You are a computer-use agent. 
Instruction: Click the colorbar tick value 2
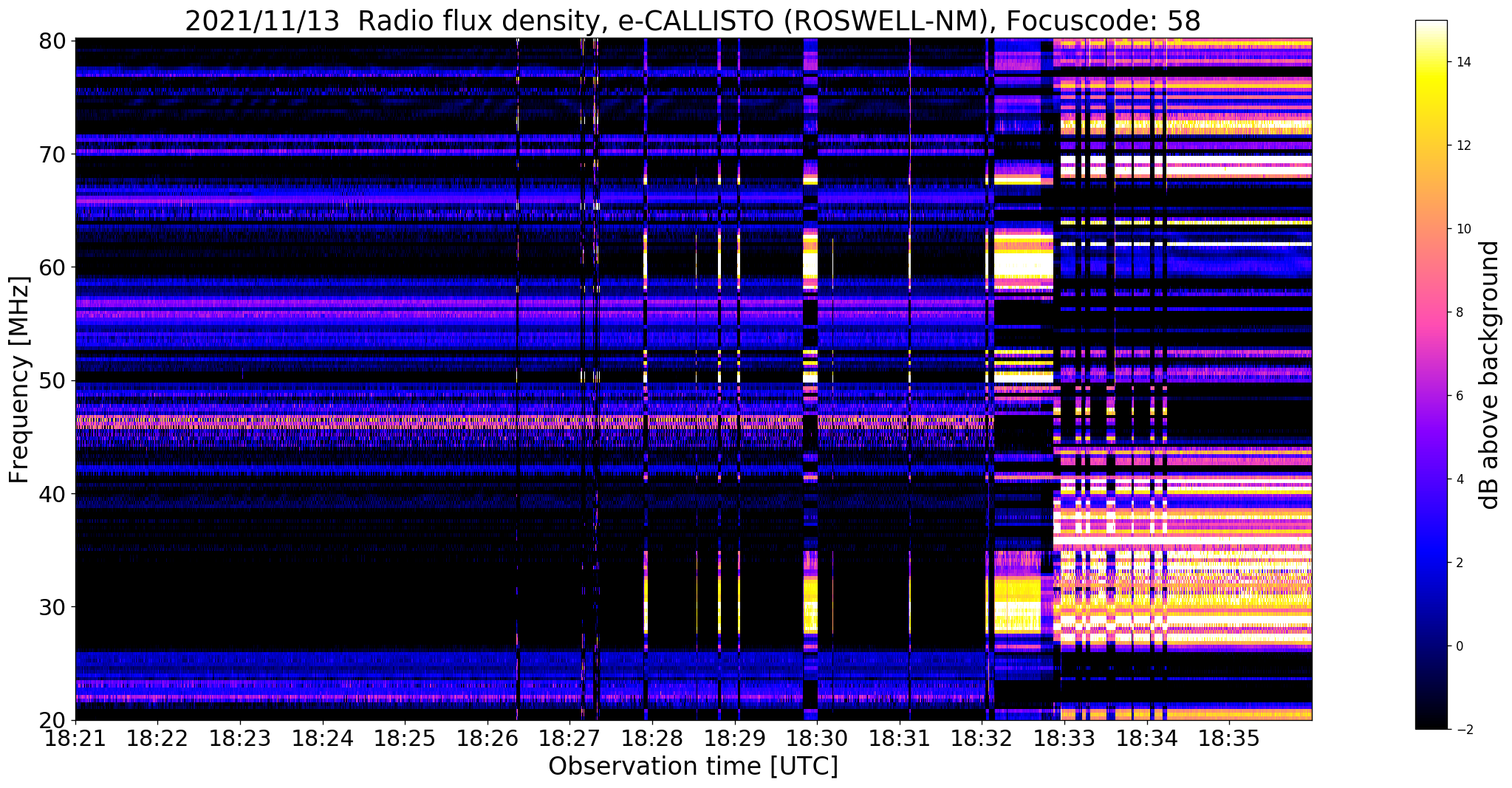(1459, 563)
